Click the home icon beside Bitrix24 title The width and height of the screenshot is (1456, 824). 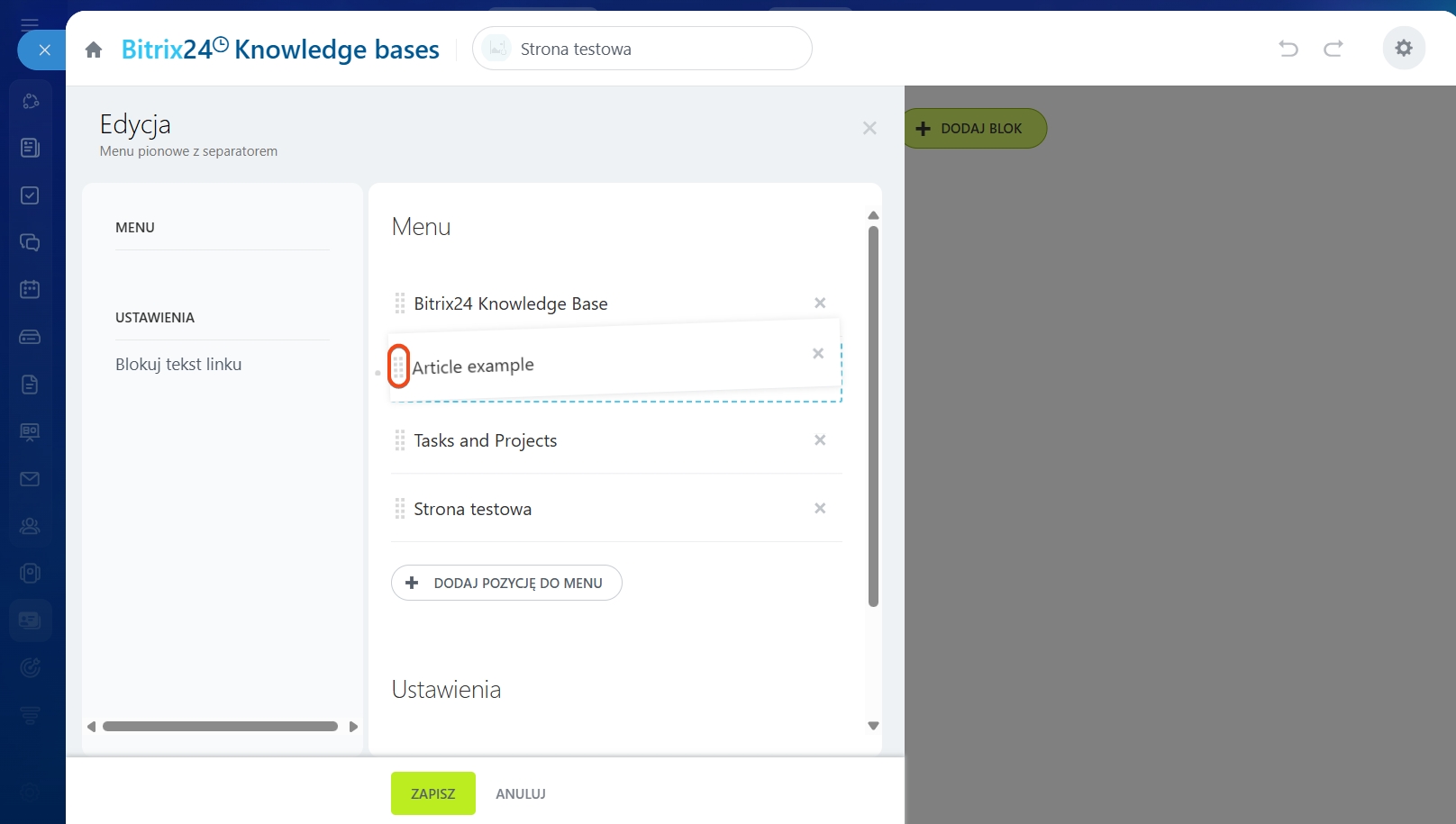(x=94, y=50)
